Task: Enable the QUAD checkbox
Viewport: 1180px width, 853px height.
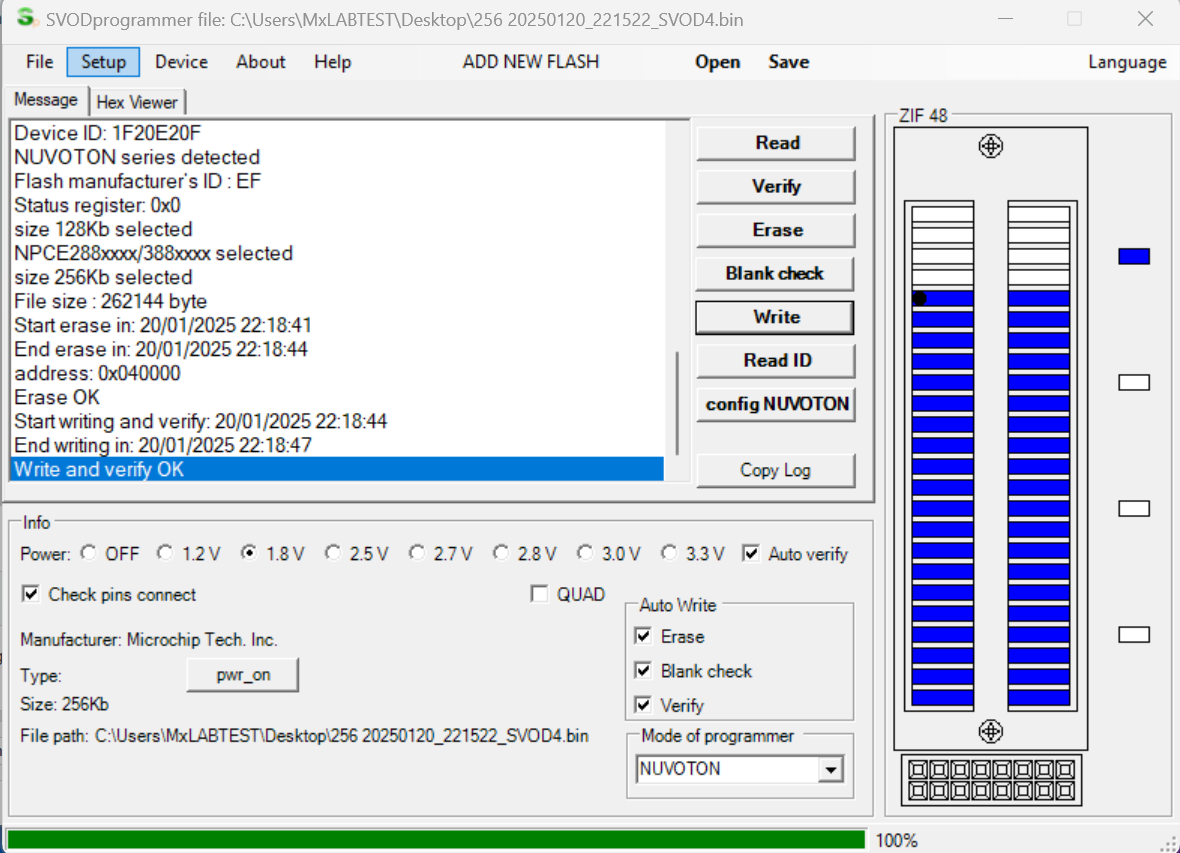Action: click(540, 594)
